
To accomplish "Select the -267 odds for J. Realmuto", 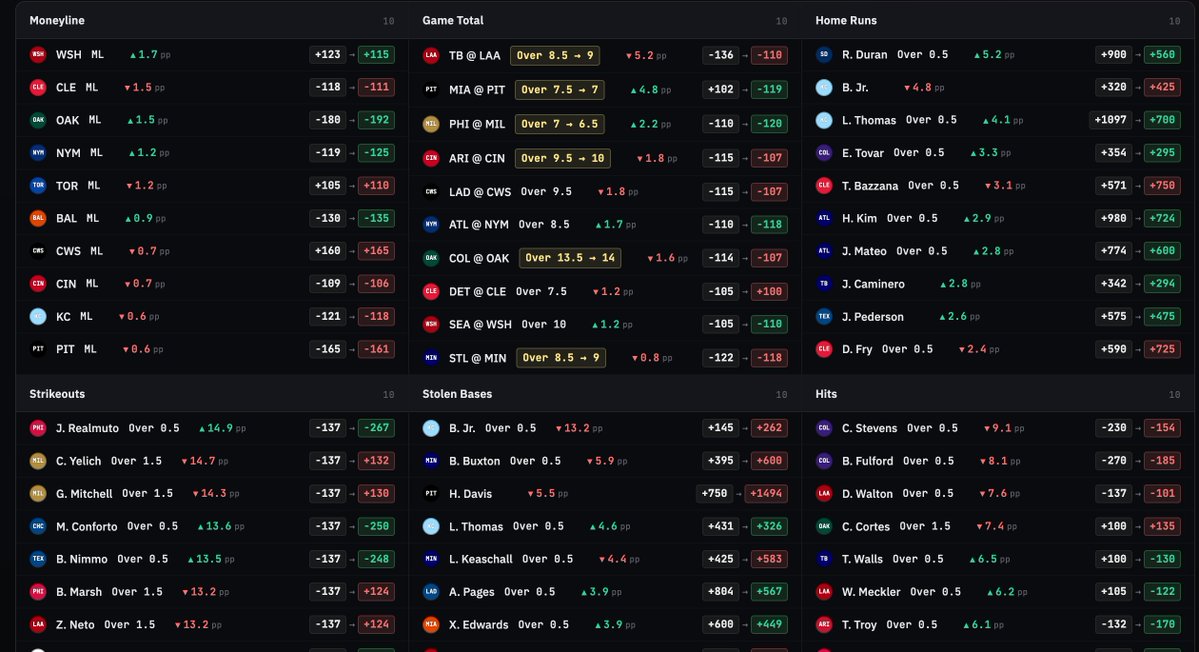I will 376,428.
